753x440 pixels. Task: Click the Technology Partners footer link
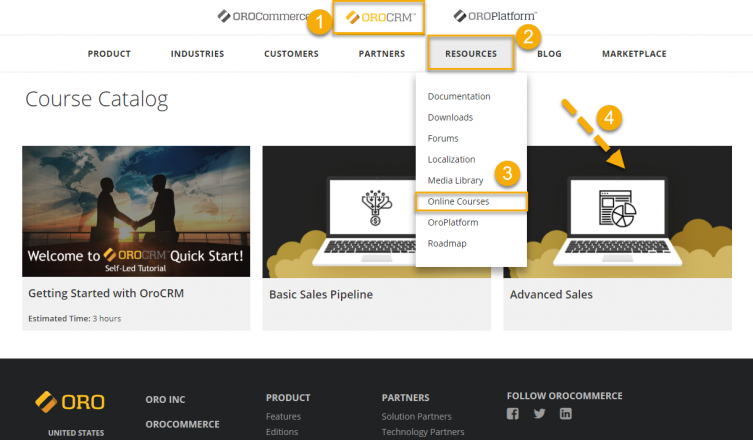[423, 432]
